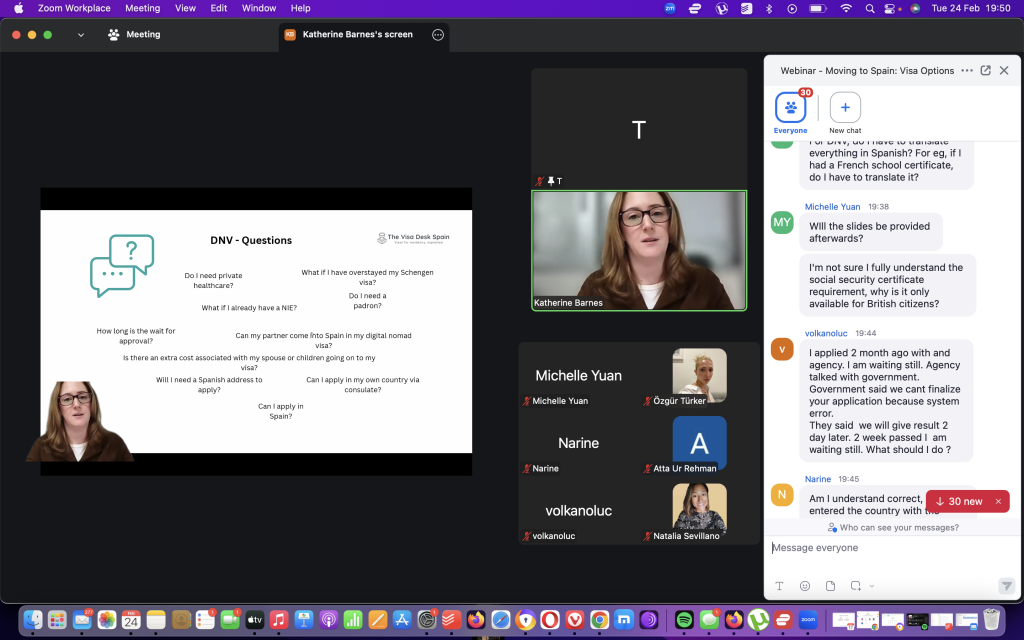Click 'Who can see your messages?' link
Viewport: 1024px width, 640px height.
point(893,528)
